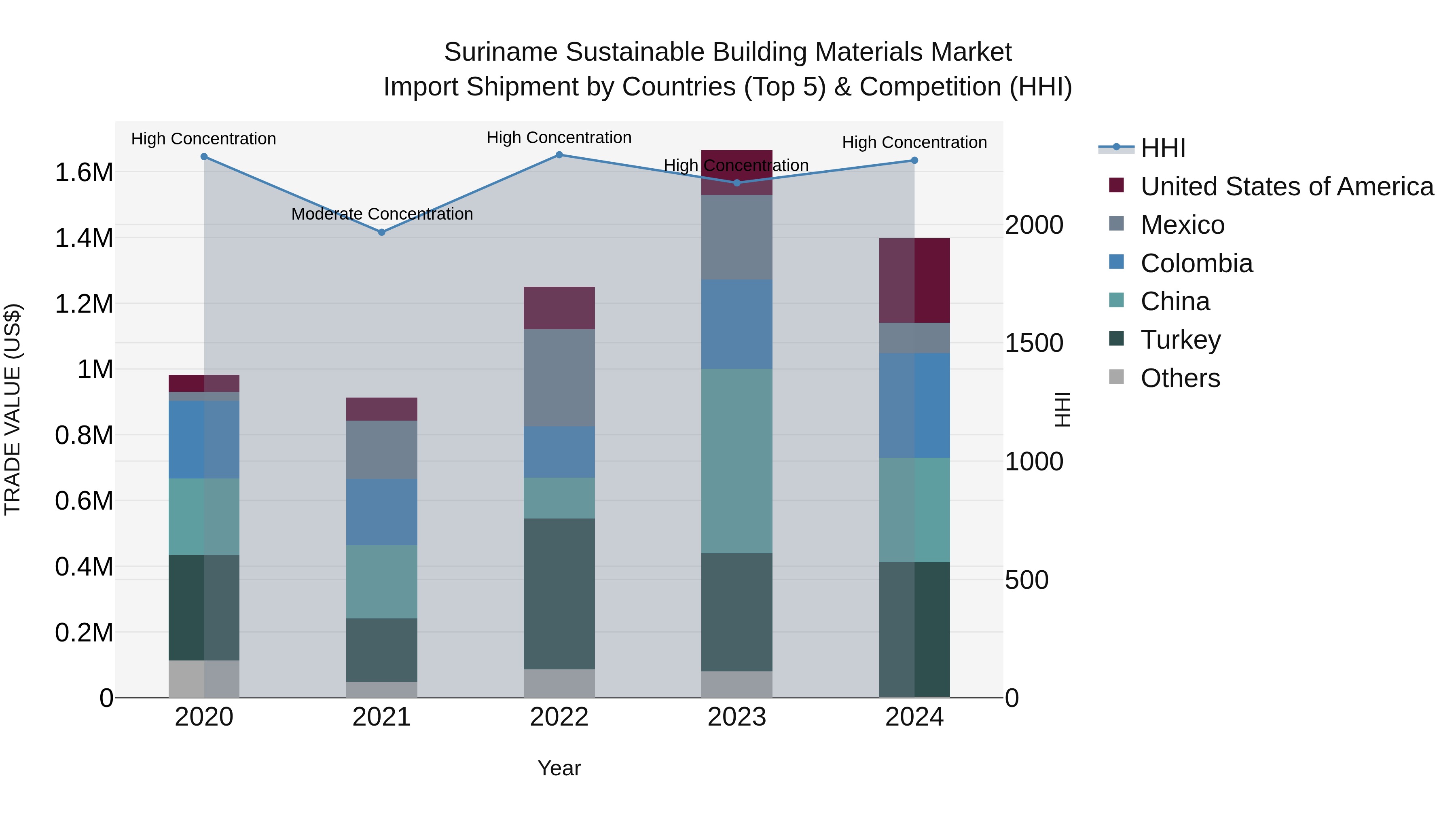Click the 2020 Colombia bar segment

[204, 440]
